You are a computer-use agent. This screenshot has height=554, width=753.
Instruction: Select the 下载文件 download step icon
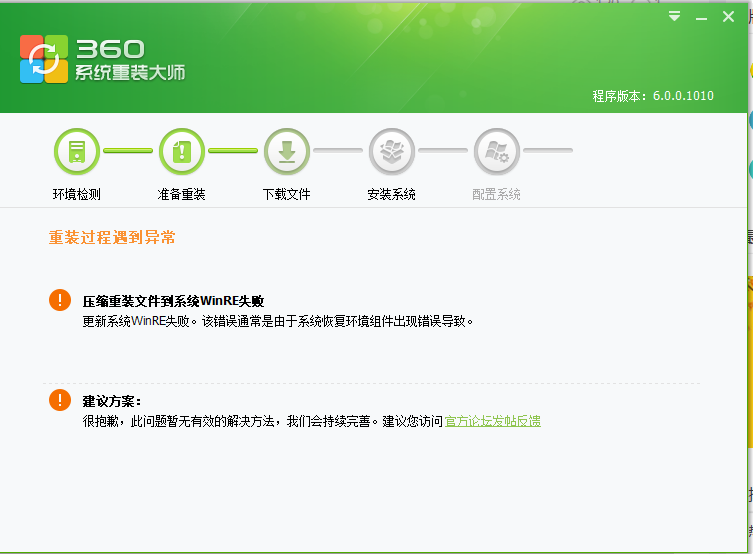click(287, 151)
